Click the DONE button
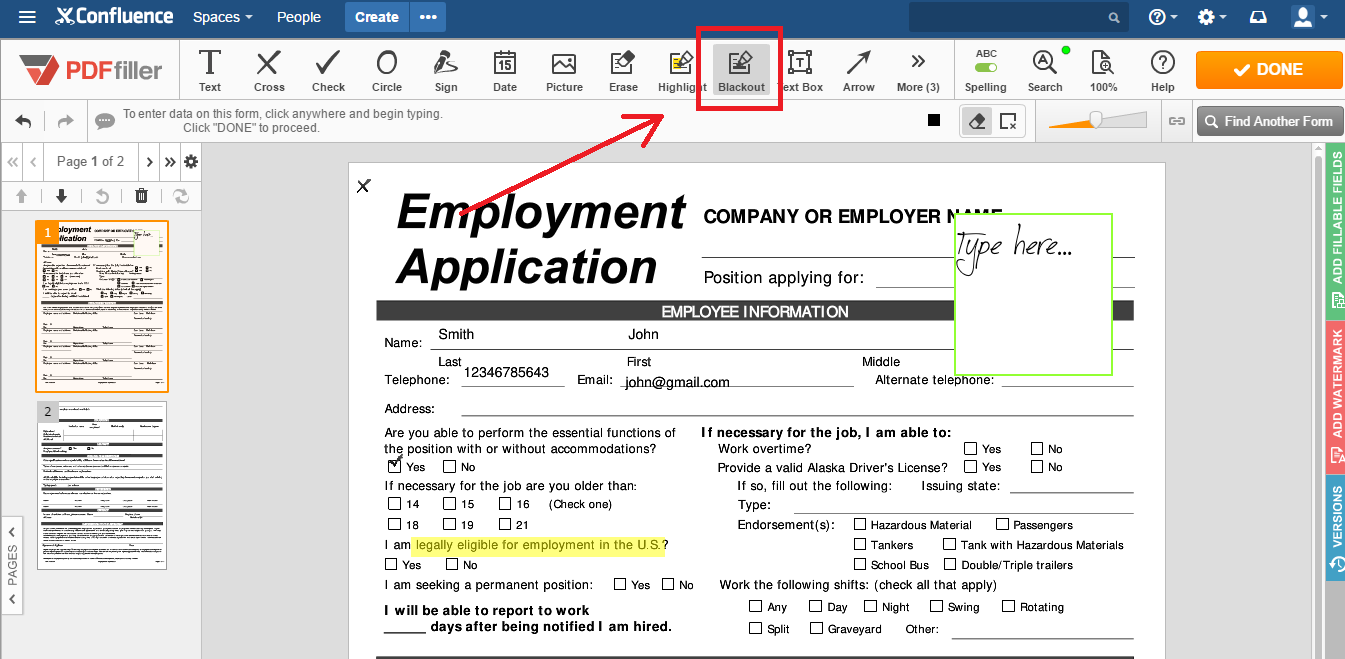The width and height of the screenshot is (1345, 659). [x=1268, y=69]
